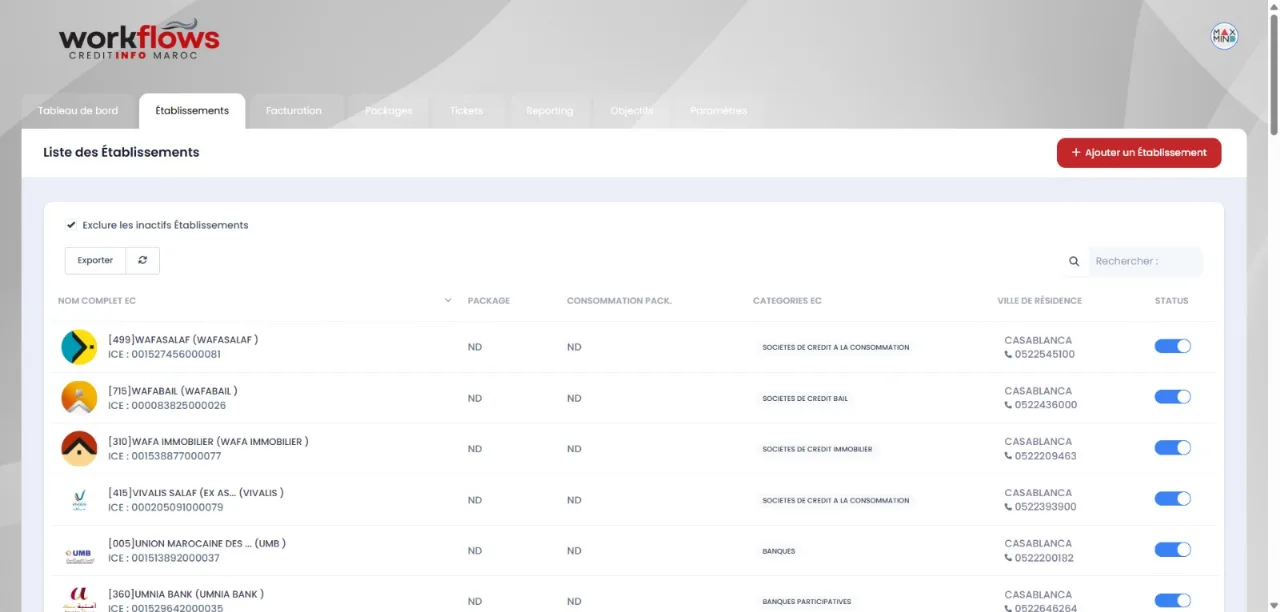Toggle status switch for Umnia Bank
The width and height of the screenshot is (1280, 612).
tap(1173, 601)
